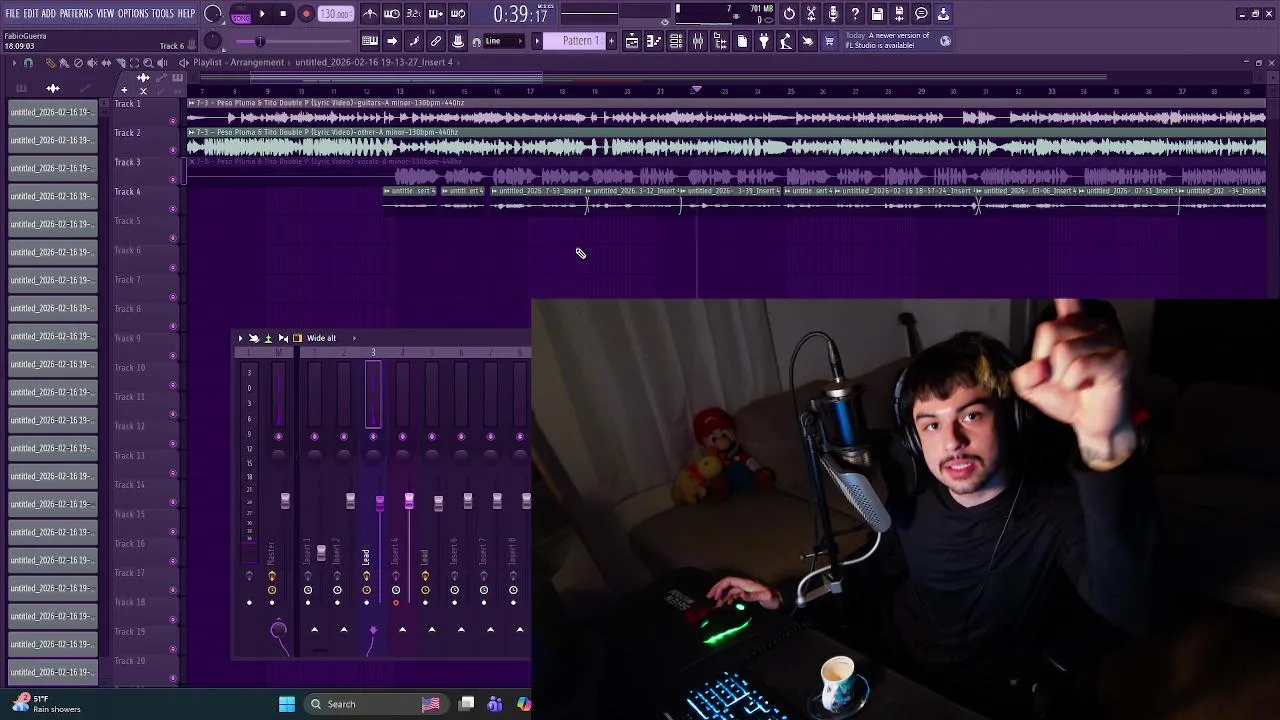Save project with the floppy icon
The height and width of the screenshot is (720, 1280).
pyautogui.click(x=877, y=14)
